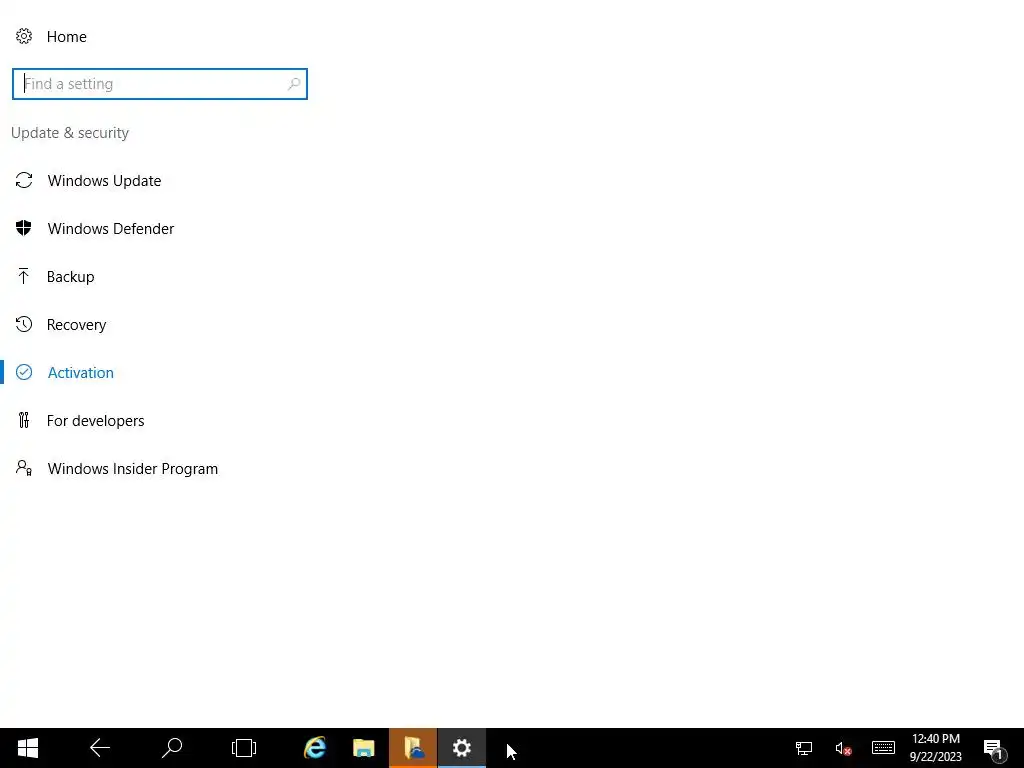Select the Activation page
This screenshot has width=1024, height=768.
pos(80,373)
